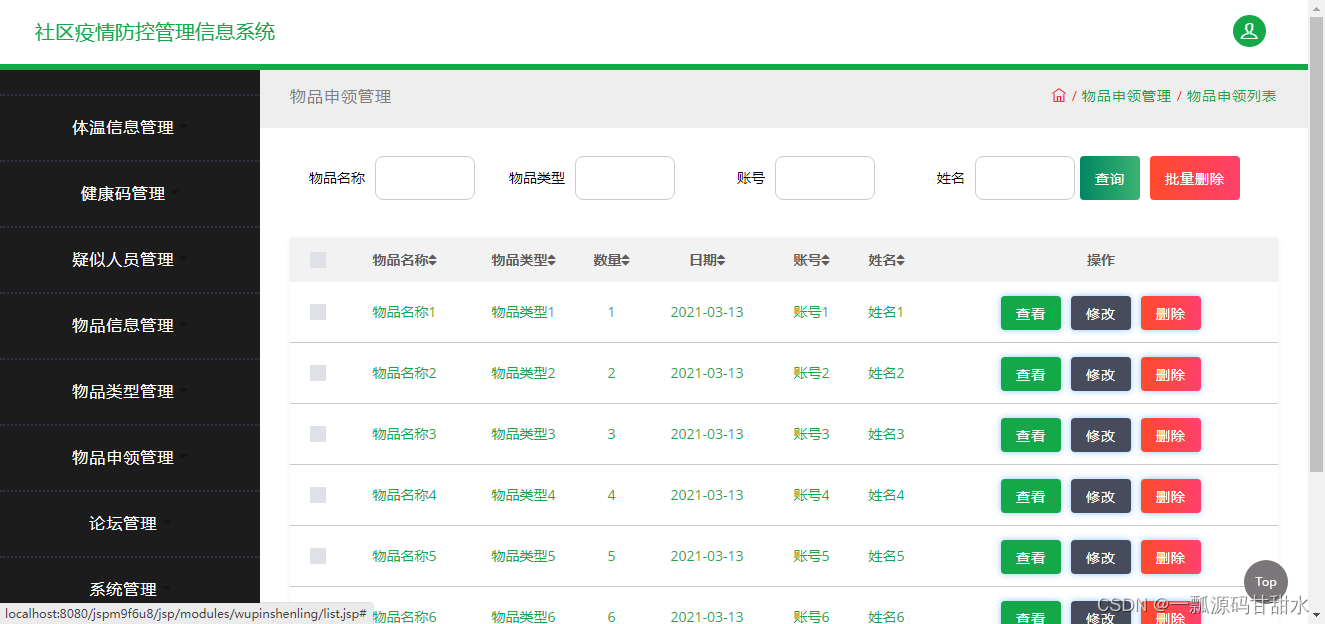View details of 物品名称4 row
The width and height of the screenshot is (1325, 624).
[1031, 496]
